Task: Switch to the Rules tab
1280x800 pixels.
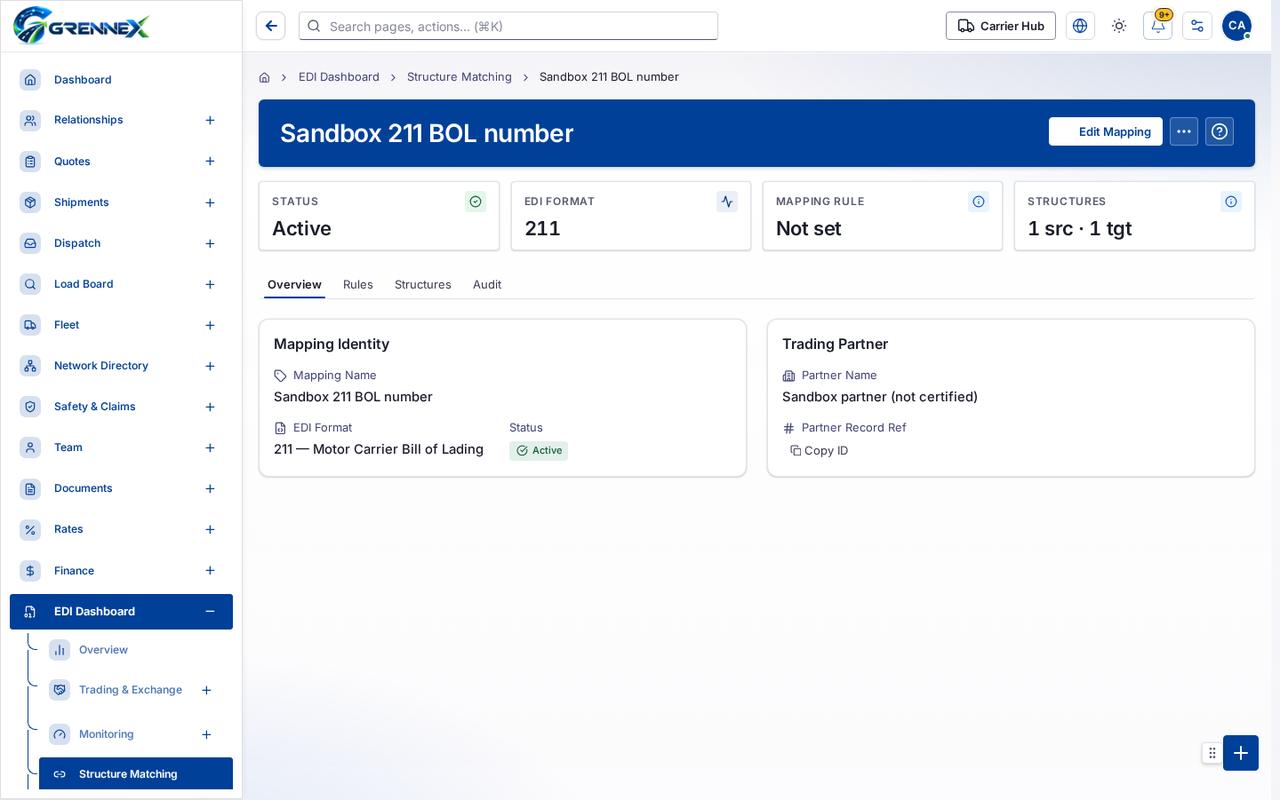Action: tap(358, 285)
